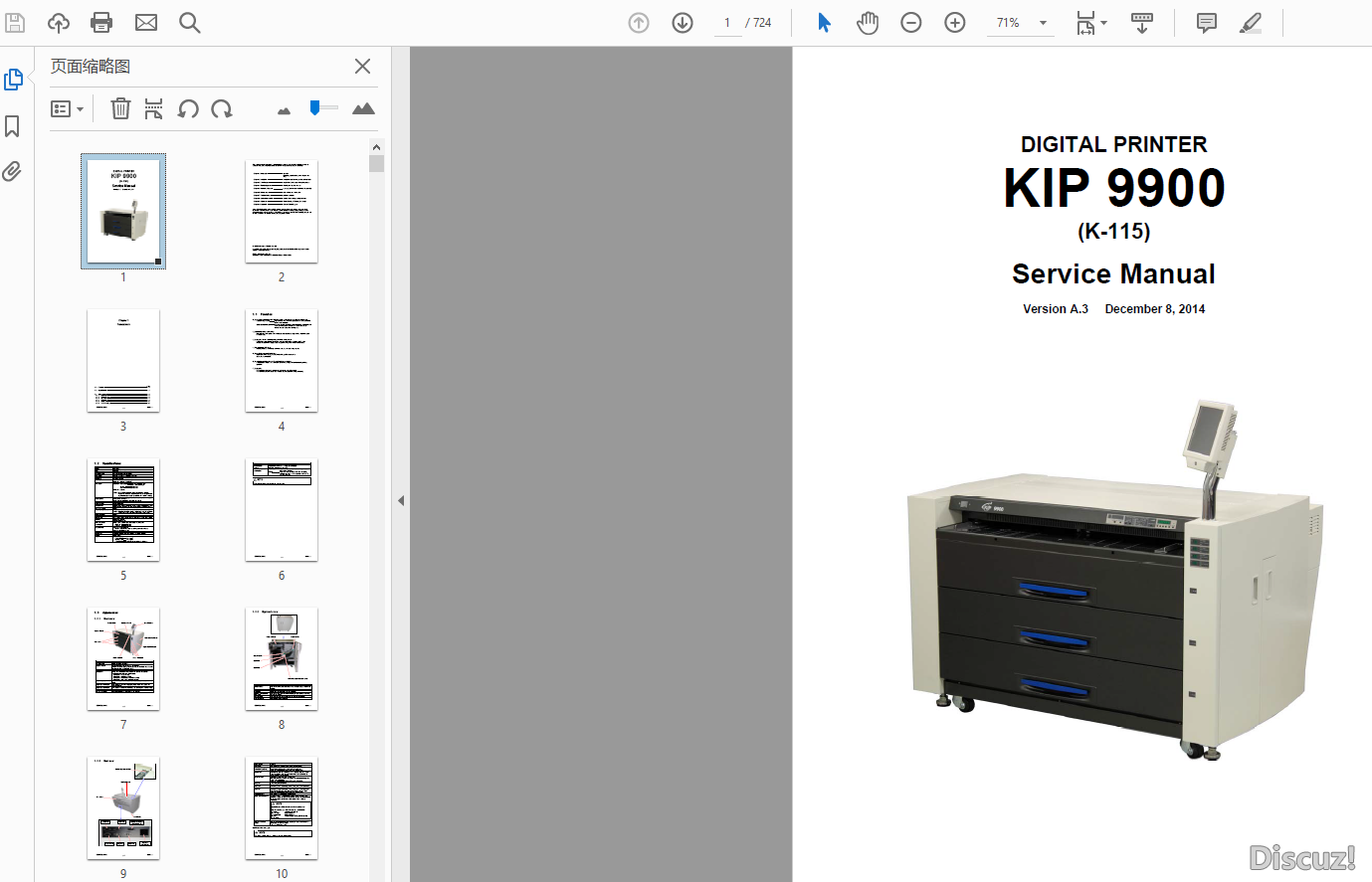Go to next page arrow
The height and width of the screenshot is (882, 1372).
pos(683,23)
